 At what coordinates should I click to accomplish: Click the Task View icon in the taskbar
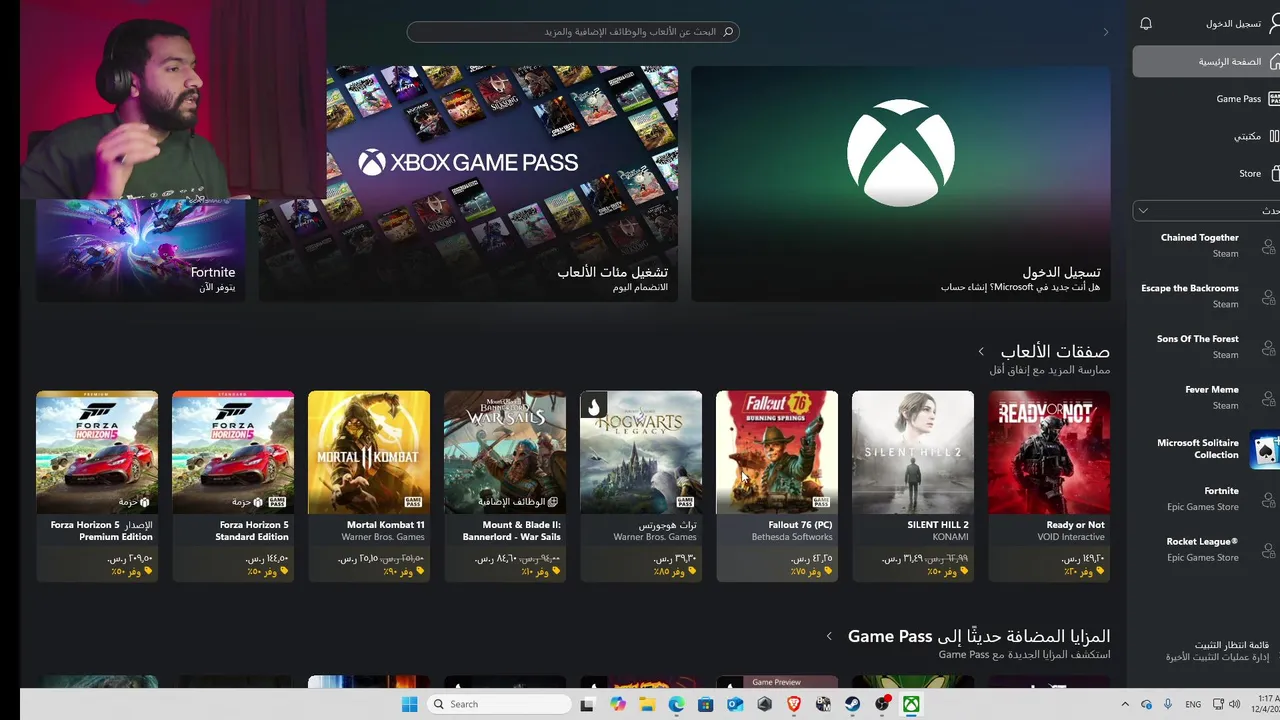pyautogui.click(x=588, y=704)
